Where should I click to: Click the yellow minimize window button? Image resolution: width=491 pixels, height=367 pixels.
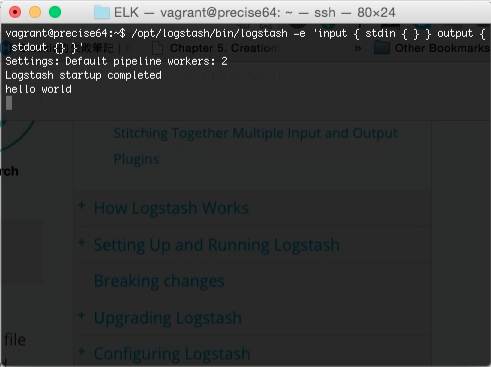(35, 12)
